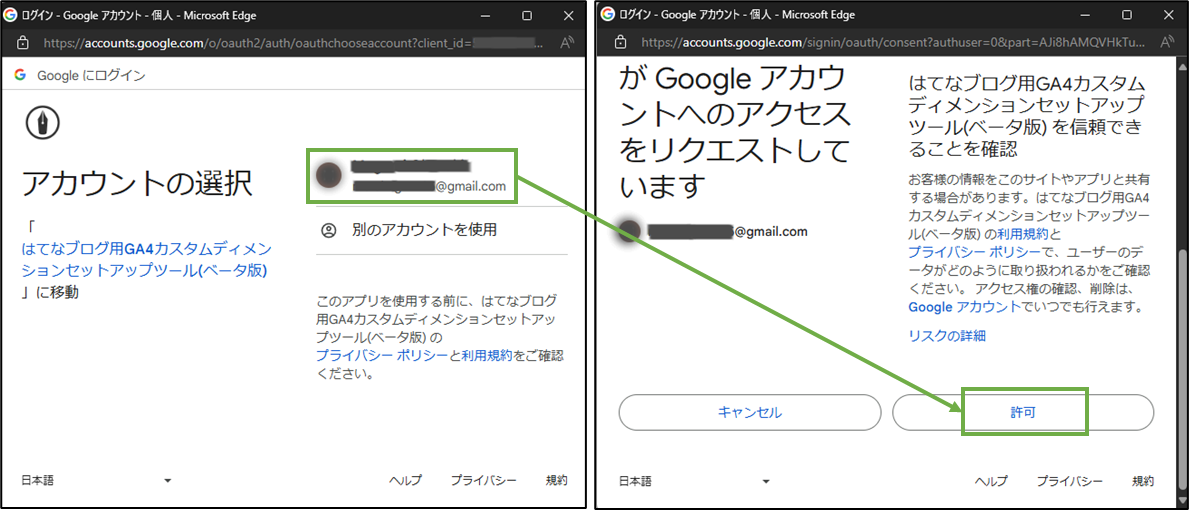Click the 許可 button
The image size is (1189, 510).
(1023, 412)
